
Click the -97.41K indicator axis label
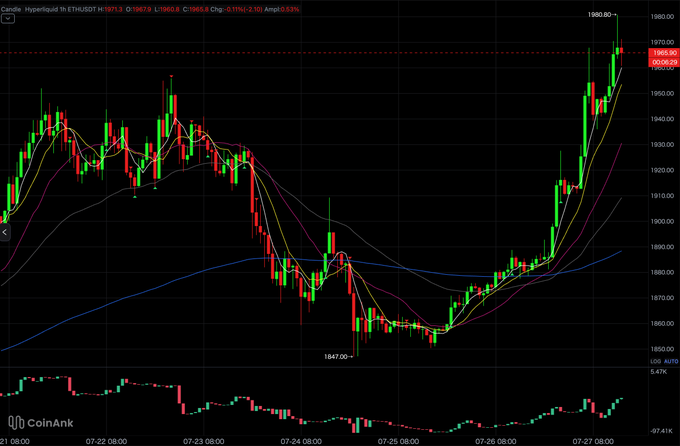point(661,431)
